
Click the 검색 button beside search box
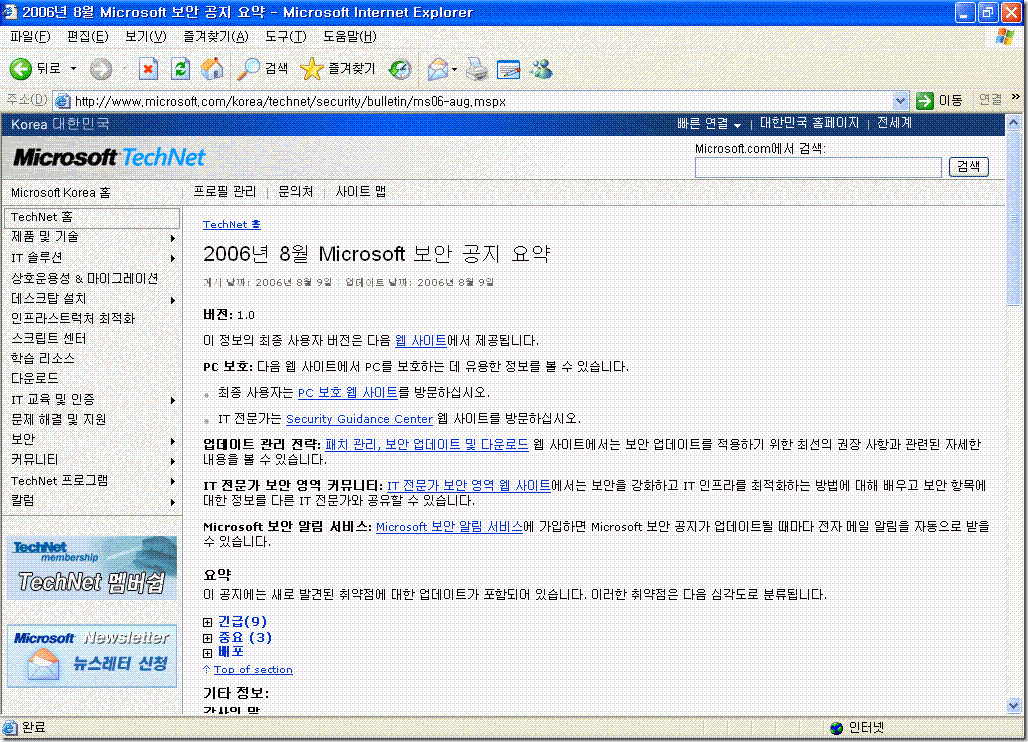pos(968,166)
